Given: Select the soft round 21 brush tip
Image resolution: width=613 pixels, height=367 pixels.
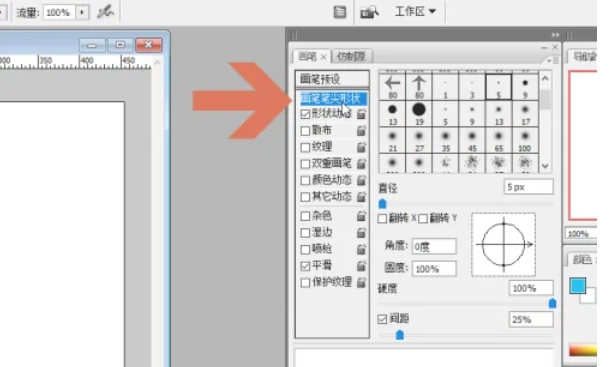Looking at the screenshot, I should click(393, 140).
